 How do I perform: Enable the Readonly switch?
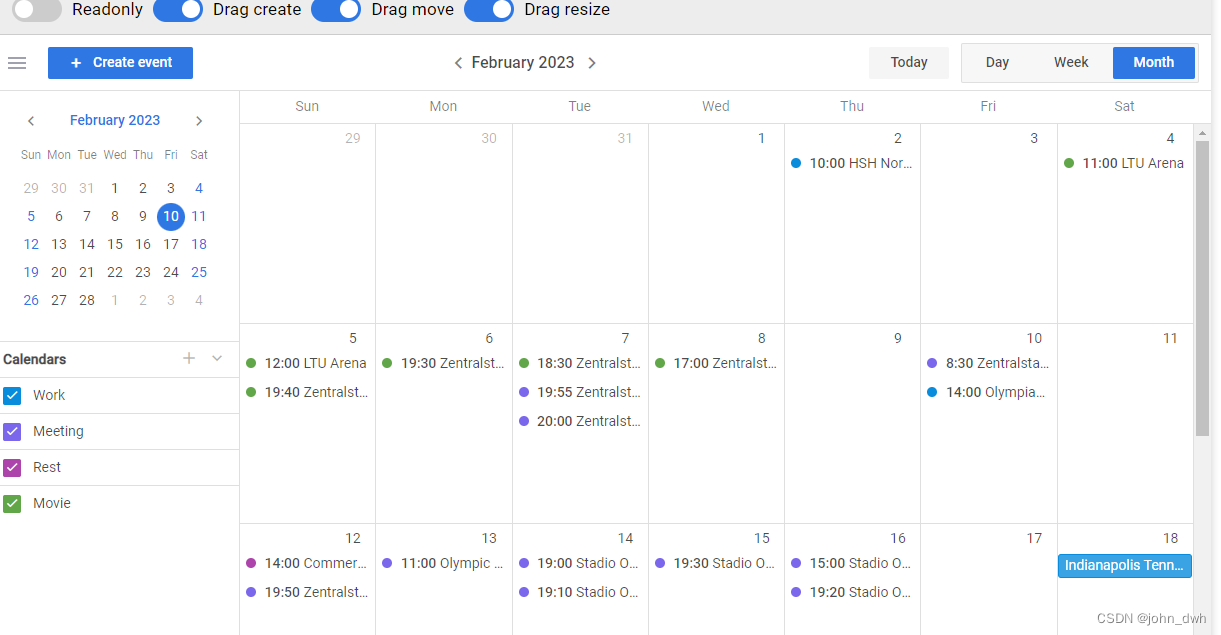(x=36, y=11)
